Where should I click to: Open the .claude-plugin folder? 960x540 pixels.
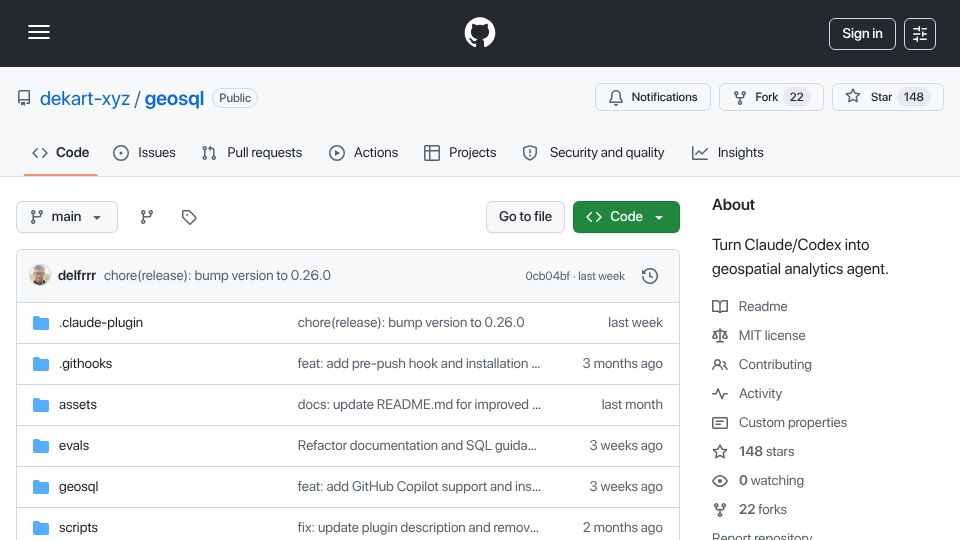(101, 323)
